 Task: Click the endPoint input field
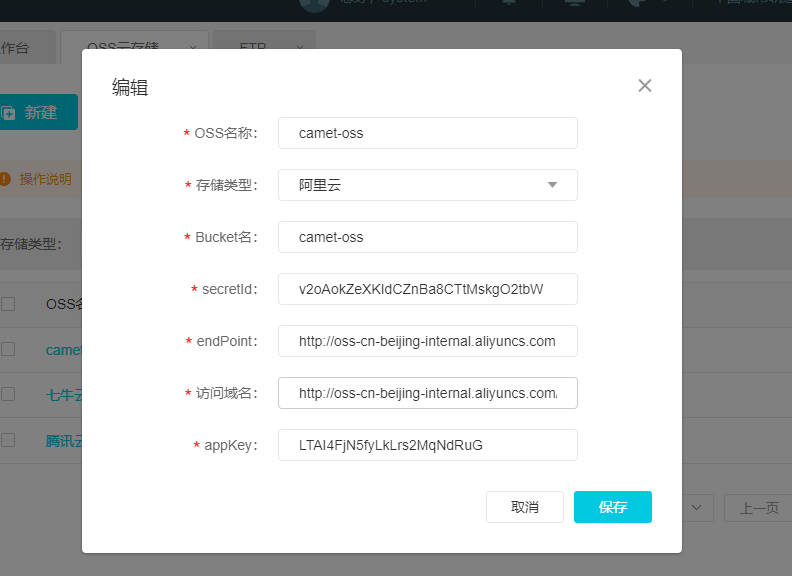(x=428, y=341)
